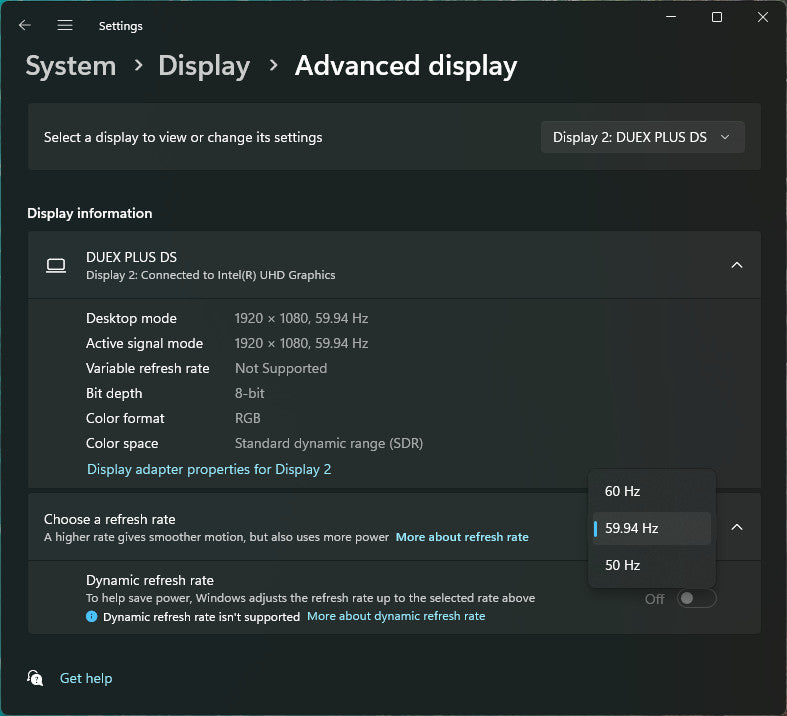Viewport: 787px width, 716px height.
Task: Collapse the DUEX PLUS DS information section
Action: 737,265
